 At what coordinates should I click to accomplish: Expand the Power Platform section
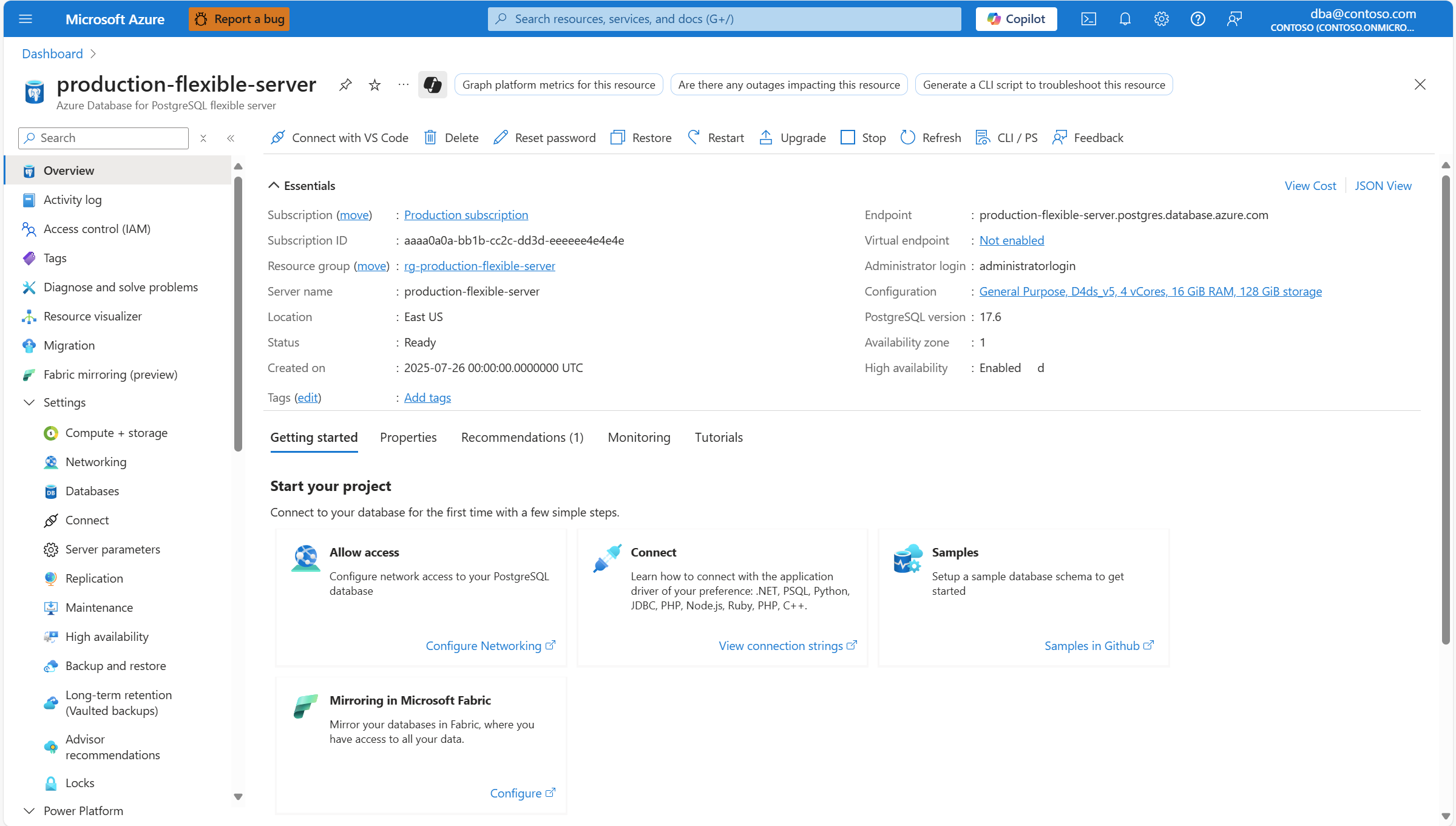tap(82, 810)
